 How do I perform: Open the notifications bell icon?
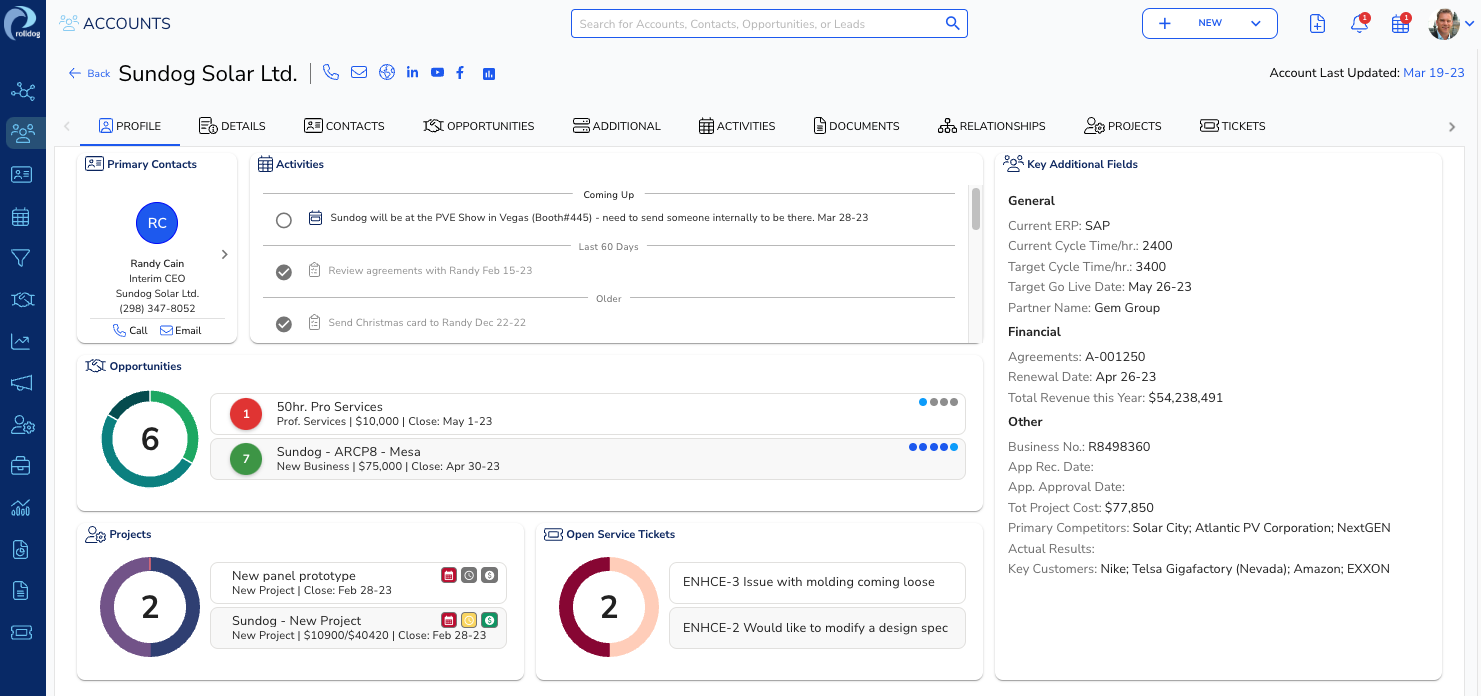click(x=1360, y=22)
